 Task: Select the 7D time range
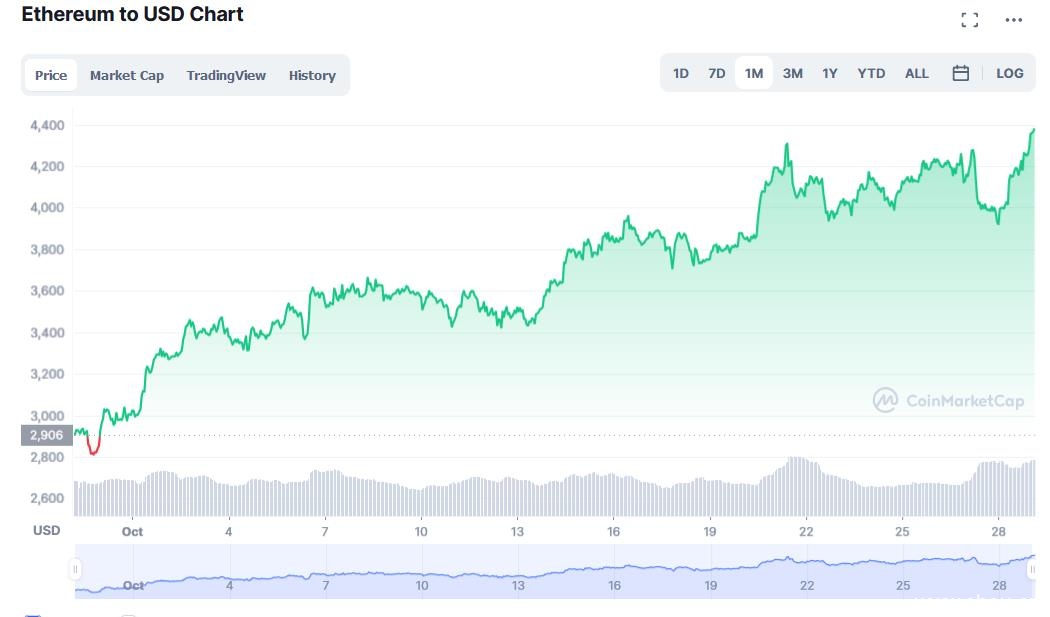[717, 73]
